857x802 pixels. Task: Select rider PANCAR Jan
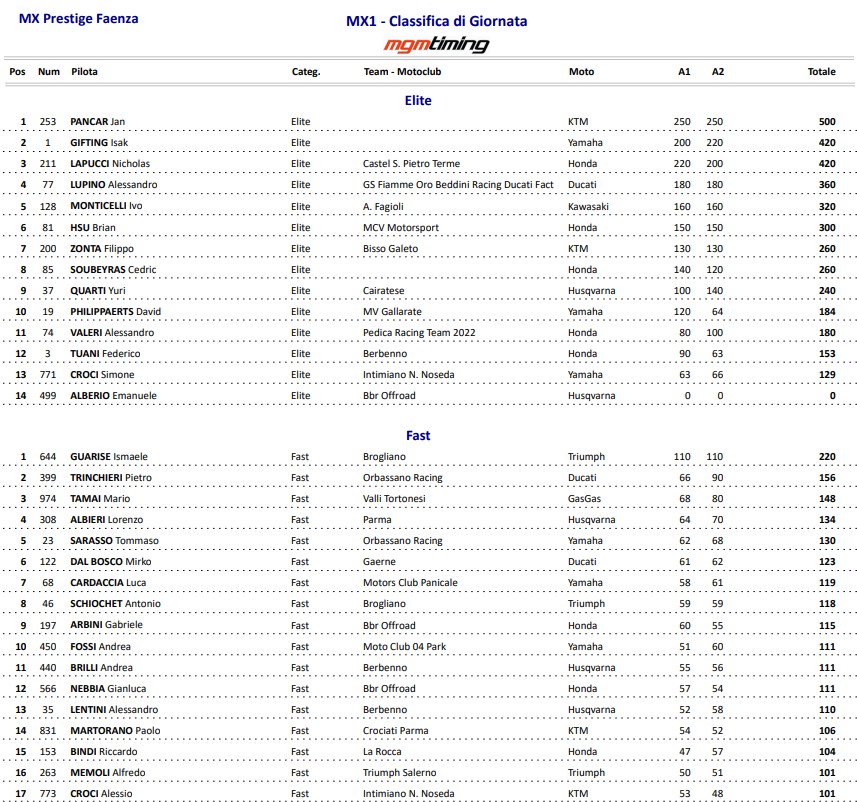[97, 121]
